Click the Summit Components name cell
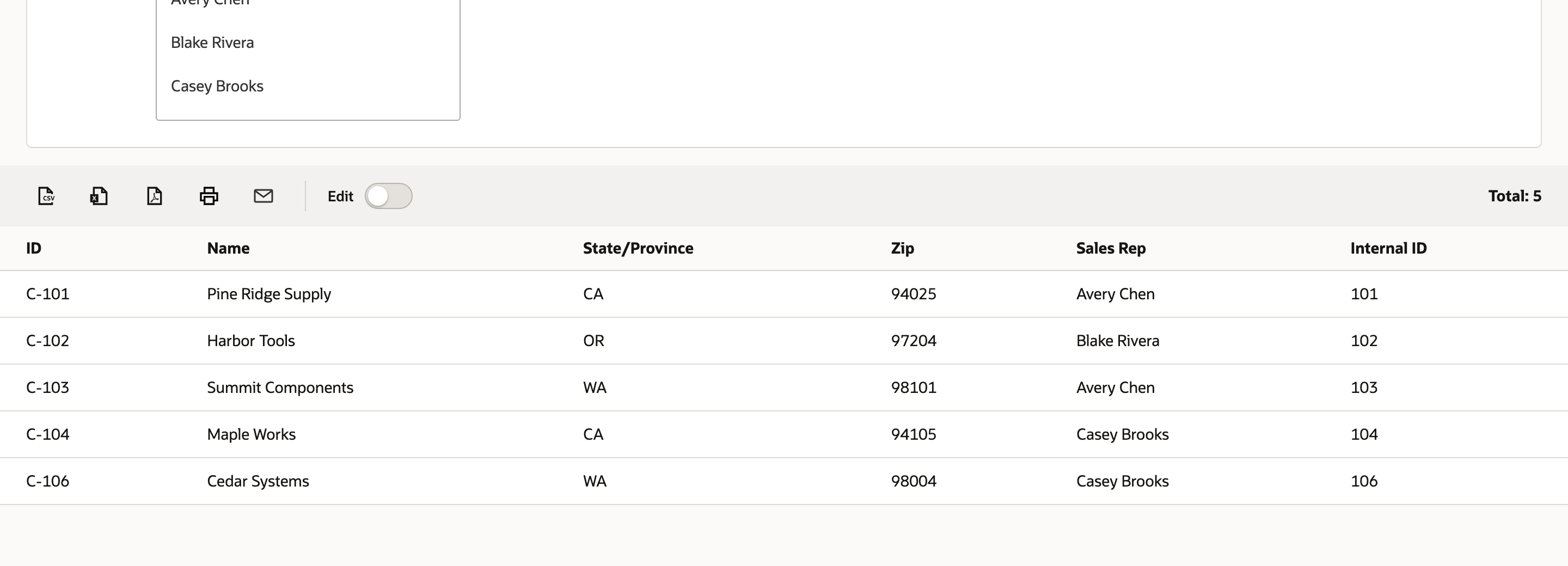1568x566 pixels. coord(280,387)
